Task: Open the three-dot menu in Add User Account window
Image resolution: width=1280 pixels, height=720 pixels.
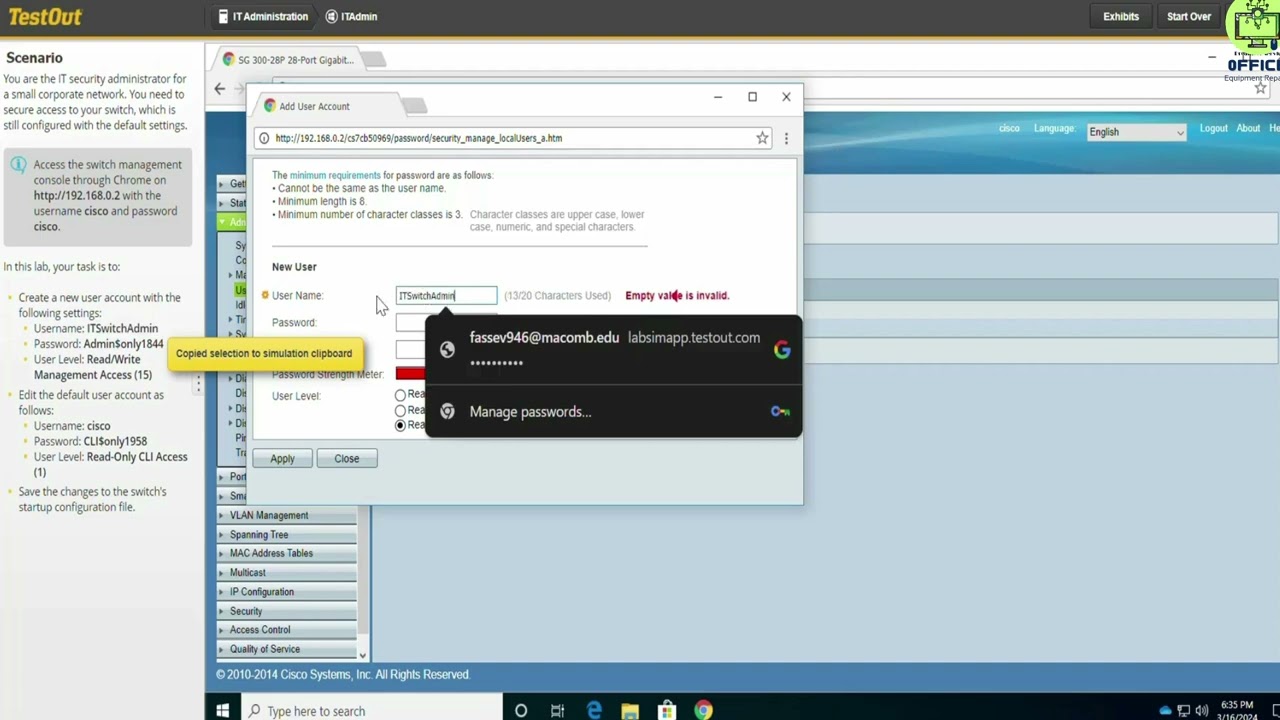Action: tap(786, 138)
